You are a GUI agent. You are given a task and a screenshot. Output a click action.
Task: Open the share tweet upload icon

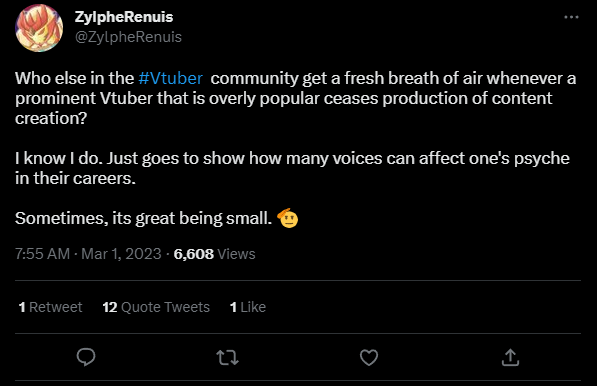[510, 357]
